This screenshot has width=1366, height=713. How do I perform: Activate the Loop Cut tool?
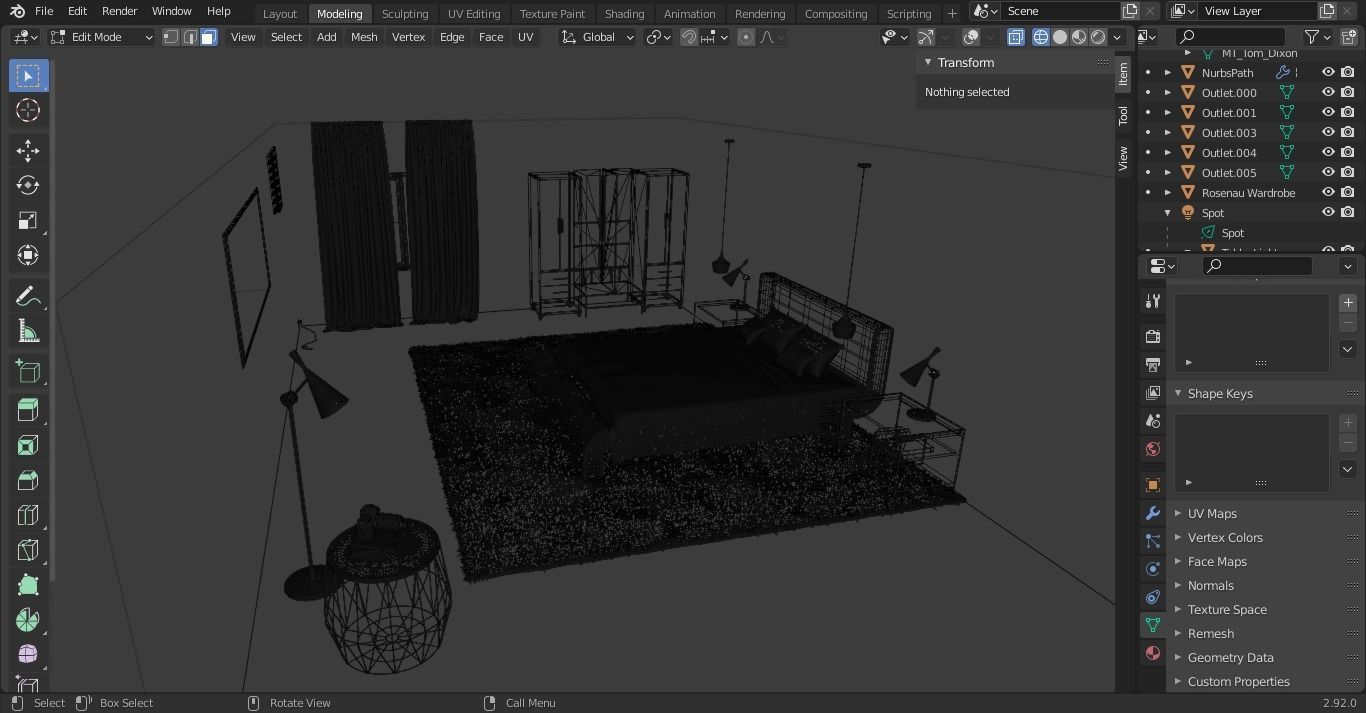coord(28,515)
